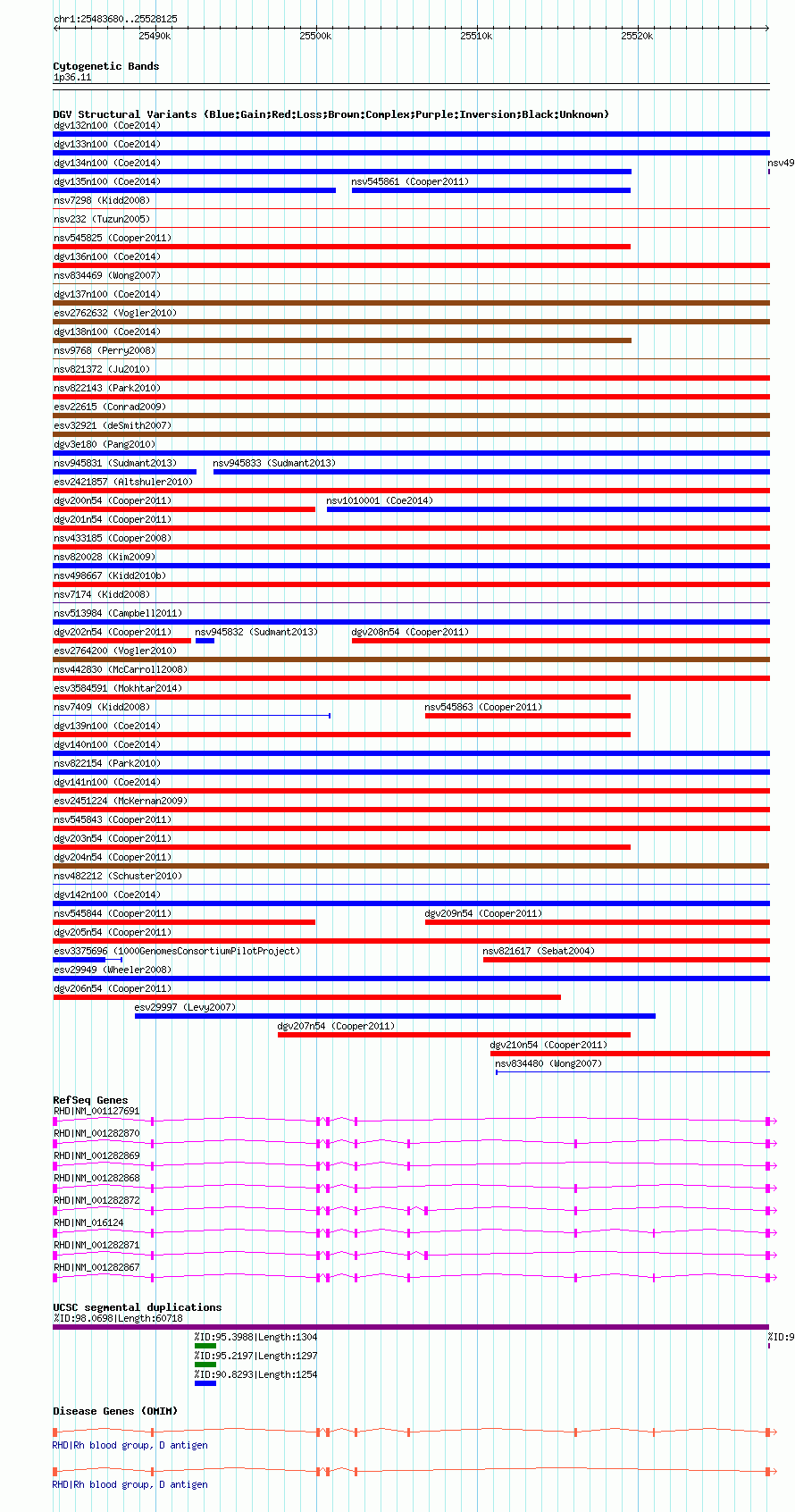The height and width of the screenshot is (1512, 795).
Task: Click the dgv132n100 (Coe2014) variant label
Action: tap(107, 125)
